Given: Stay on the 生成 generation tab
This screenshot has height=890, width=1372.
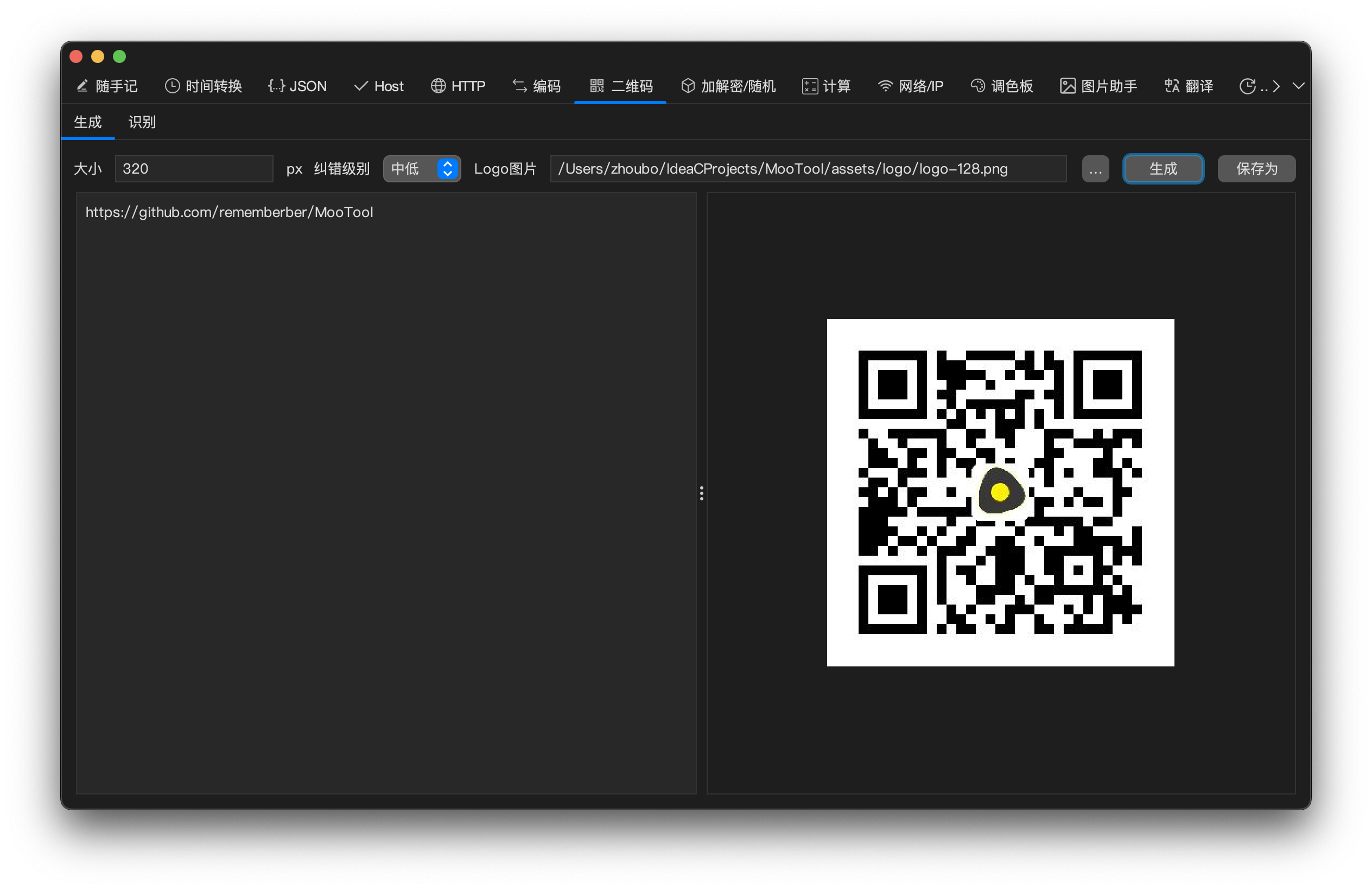Looking at the screenshot, I should tap(88, 122).
